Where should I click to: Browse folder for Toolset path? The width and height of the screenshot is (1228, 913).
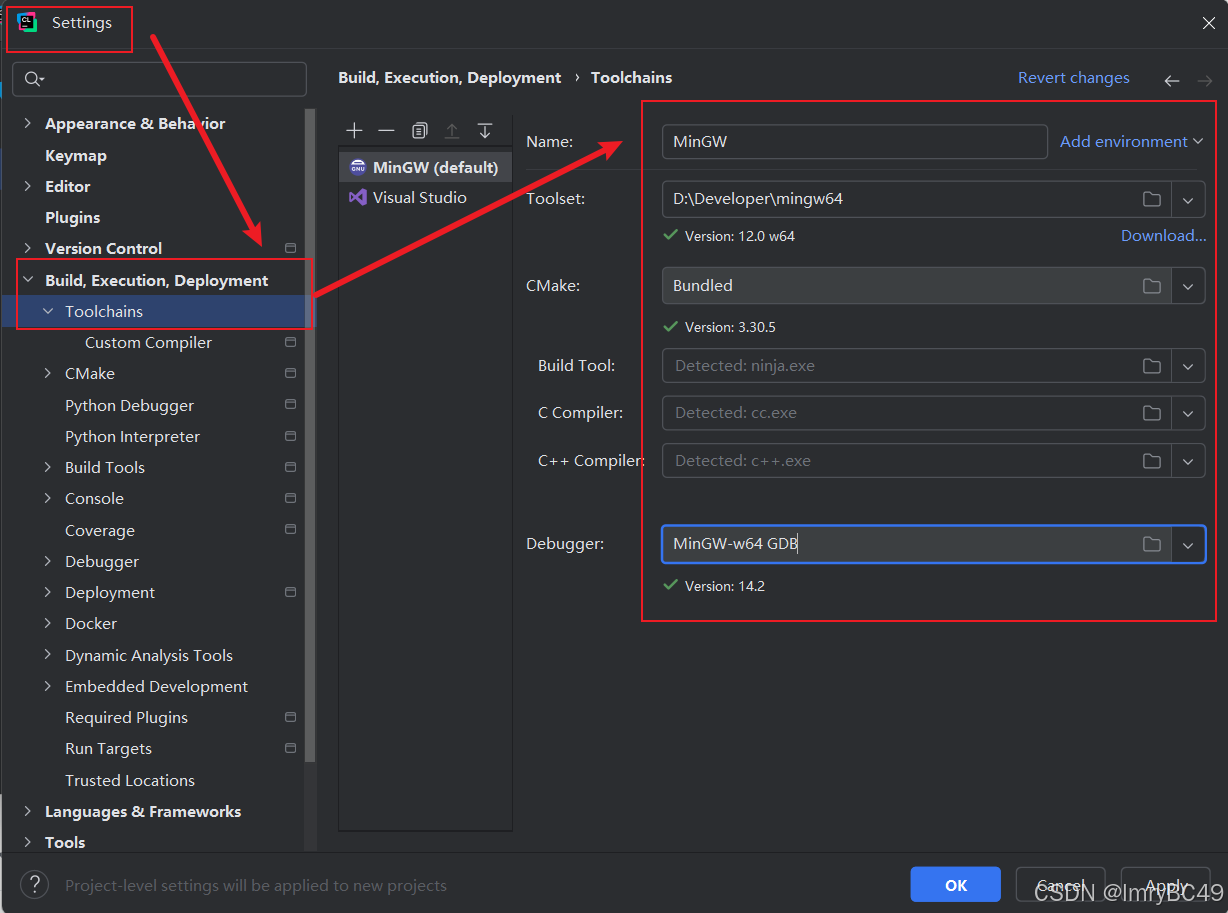[1152, 199]
